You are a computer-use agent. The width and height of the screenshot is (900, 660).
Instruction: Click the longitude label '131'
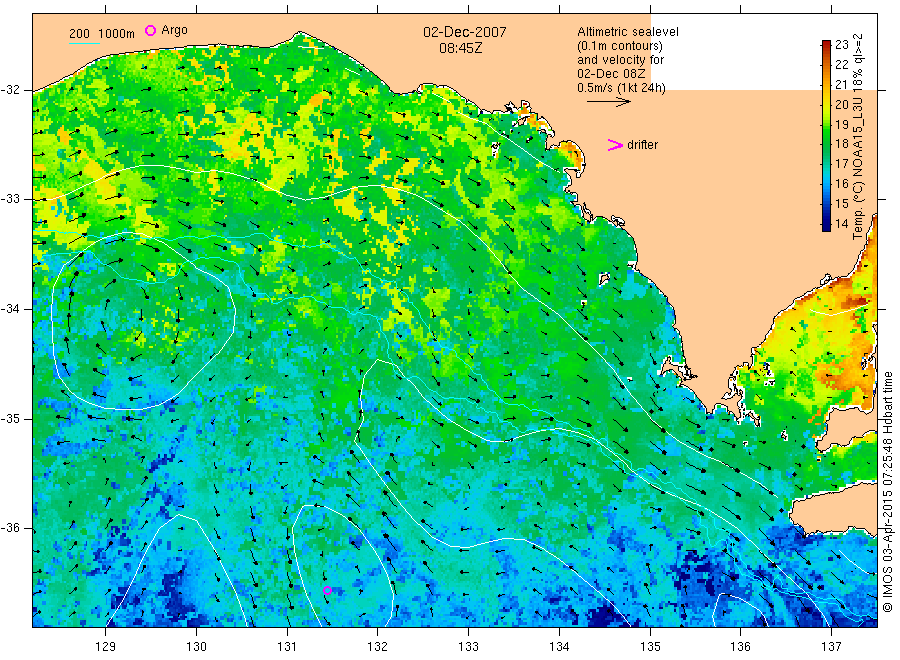[287, 647]
